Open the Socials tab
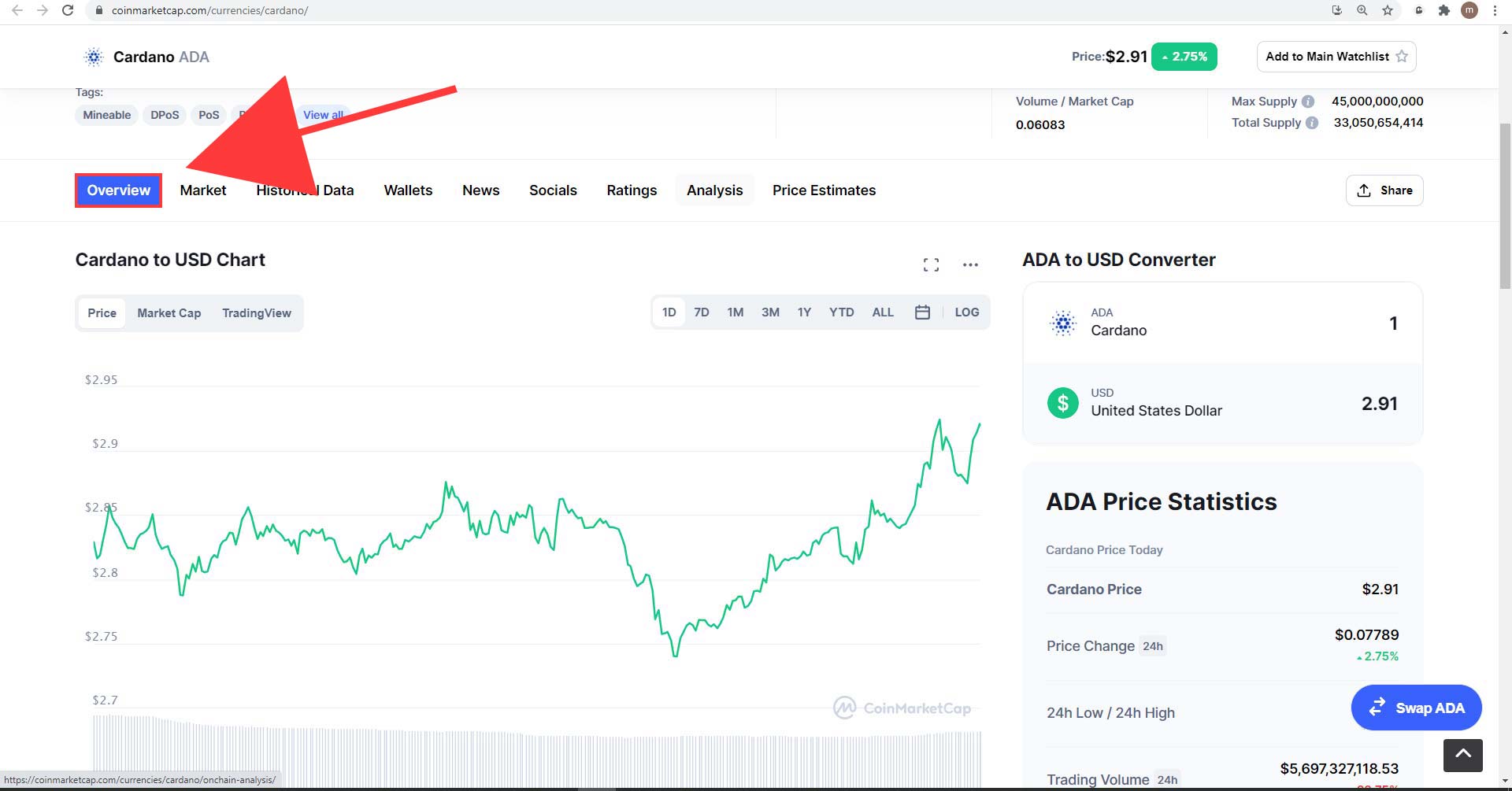1512x791 pixels. click(553, 190)
